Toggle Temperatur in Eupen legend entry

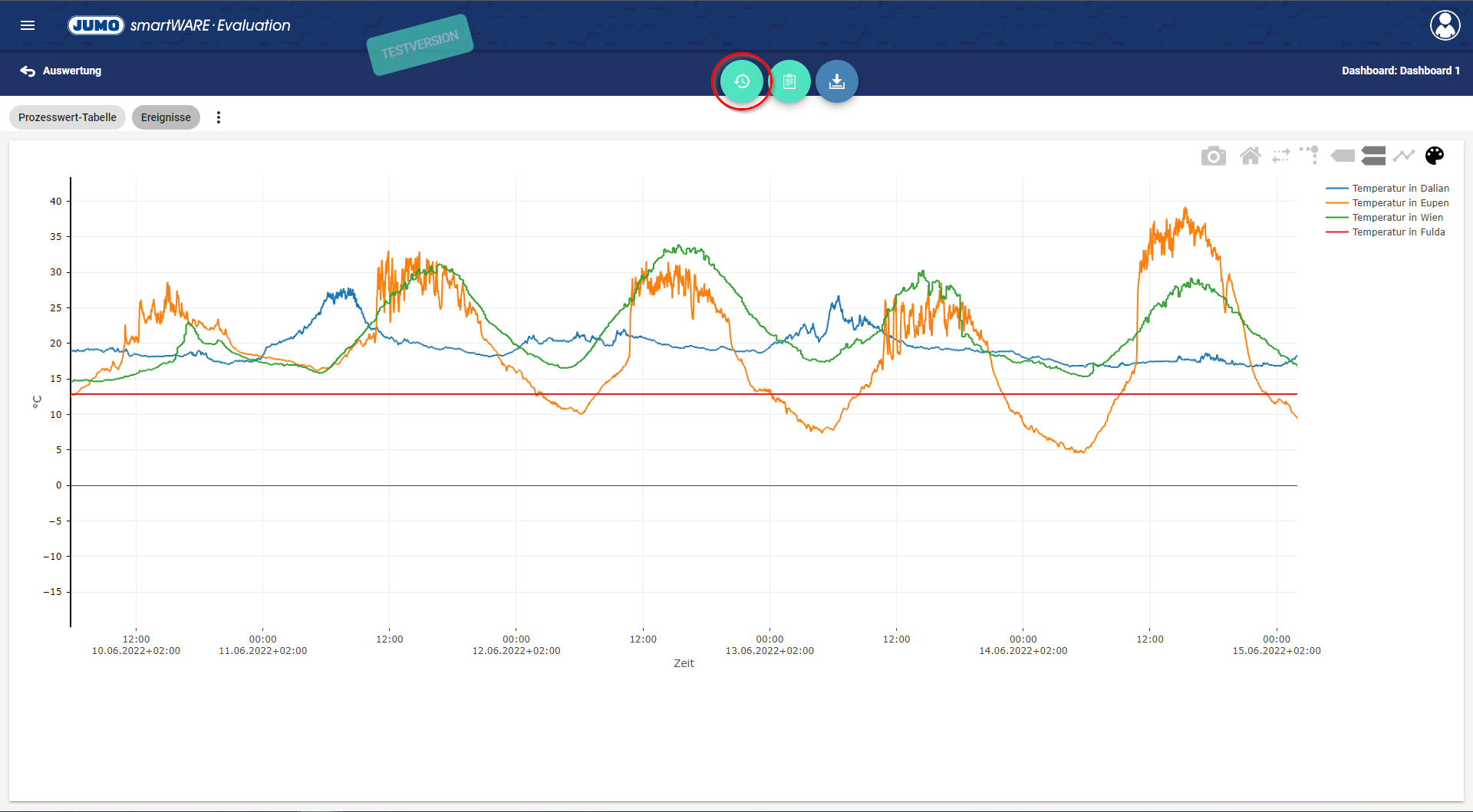(x=1399, y=203)
